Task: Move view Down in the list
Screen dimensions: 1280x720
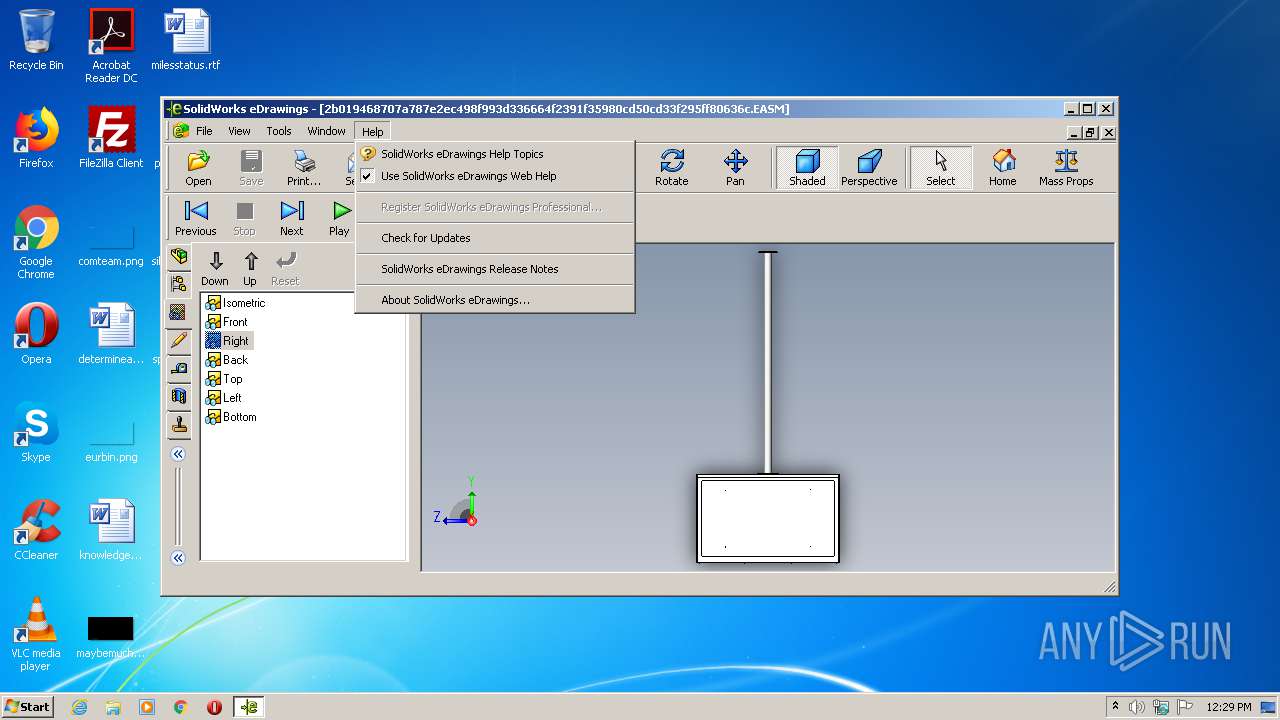Action: (x=215, y=268)
